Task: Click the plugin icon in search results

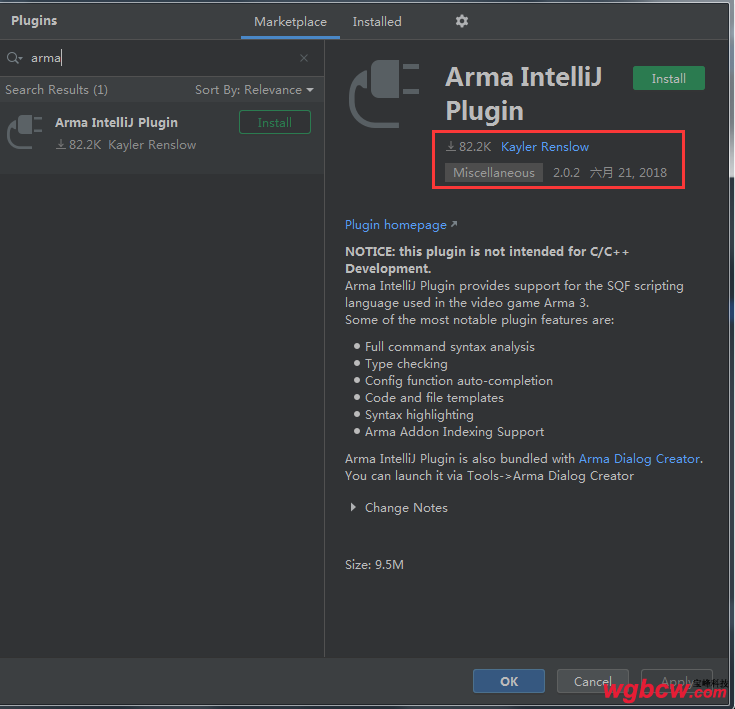Action: click(25, 132)
